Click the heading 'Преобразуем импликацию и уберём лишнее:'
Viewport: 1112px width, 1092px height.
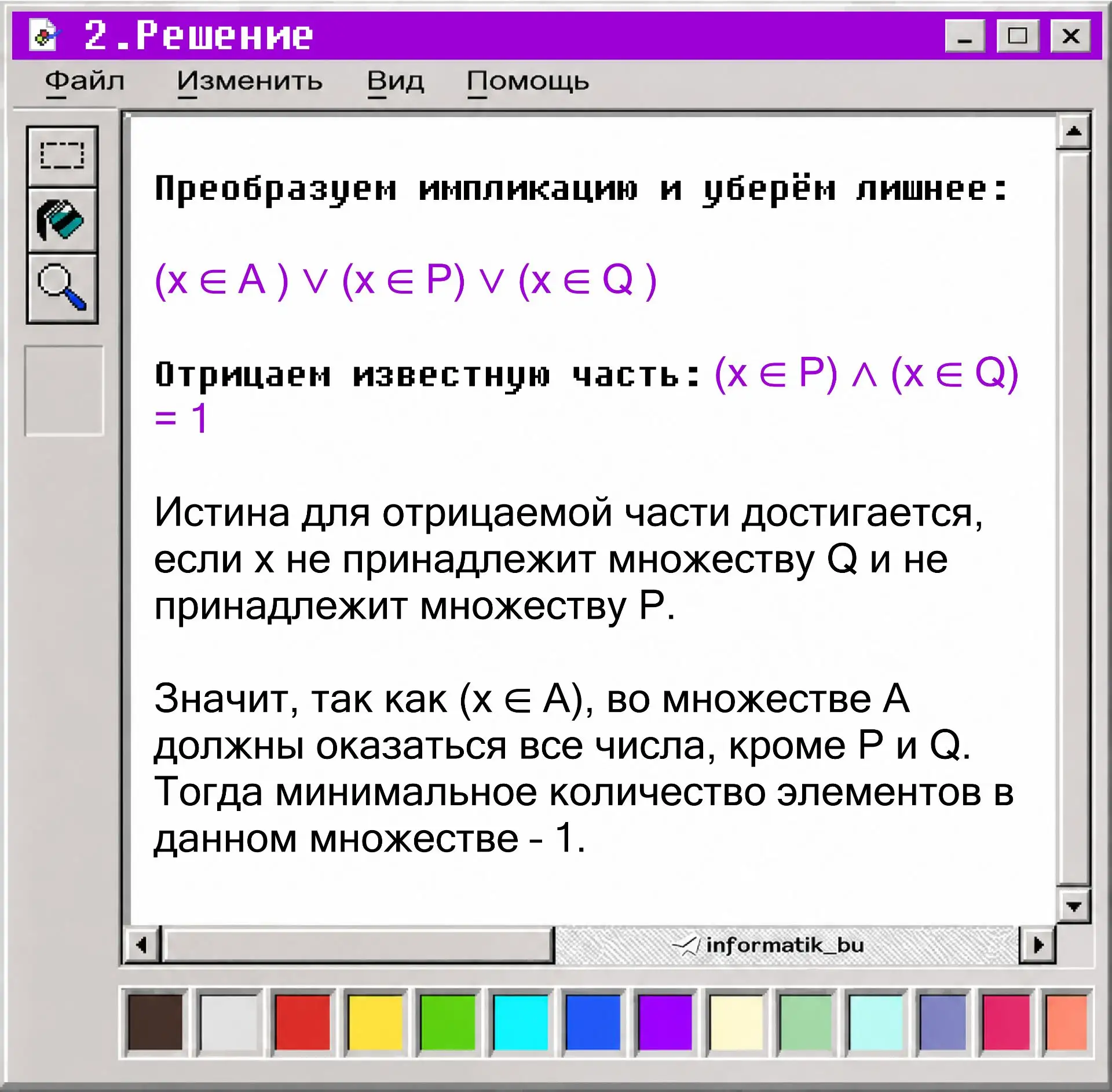pos(581,189)
